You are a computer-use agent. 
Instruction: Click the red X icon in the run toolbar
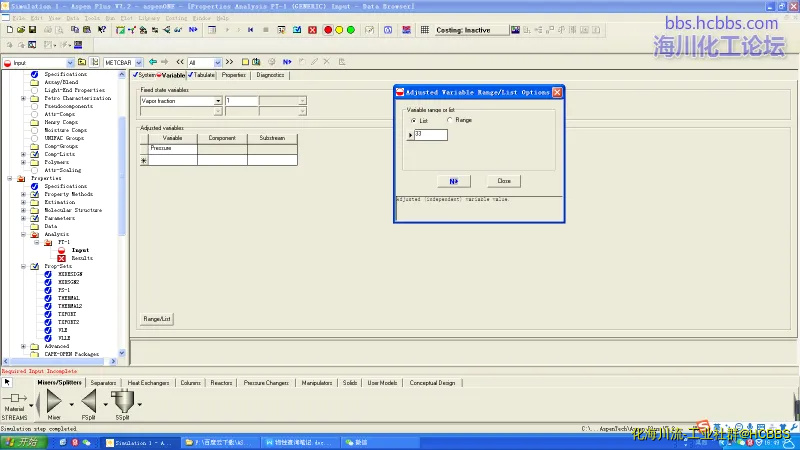point(312,30)
